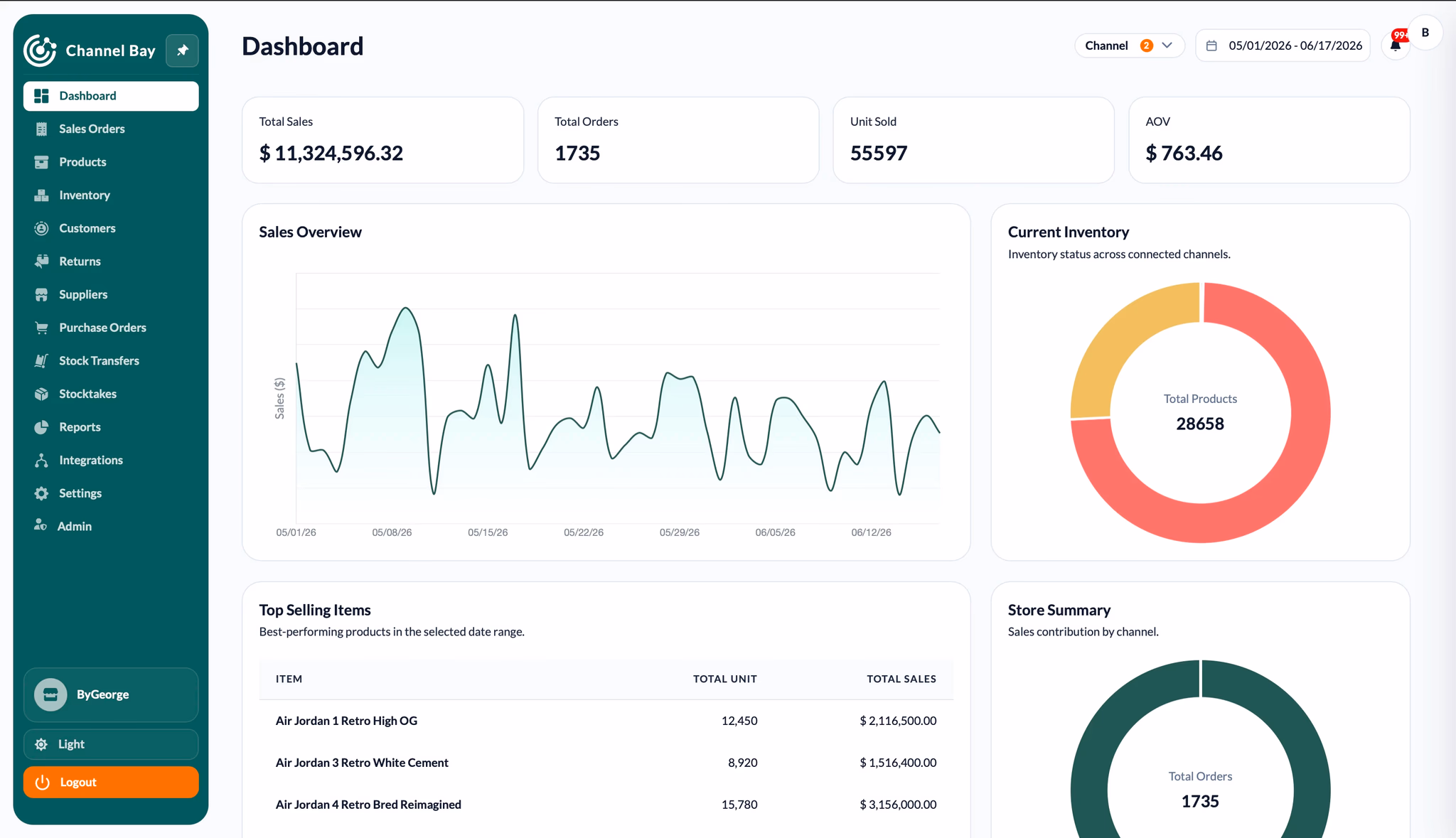Select Customers menu item
Viewport: 1456px width, 838px height.
click(111, 228)
